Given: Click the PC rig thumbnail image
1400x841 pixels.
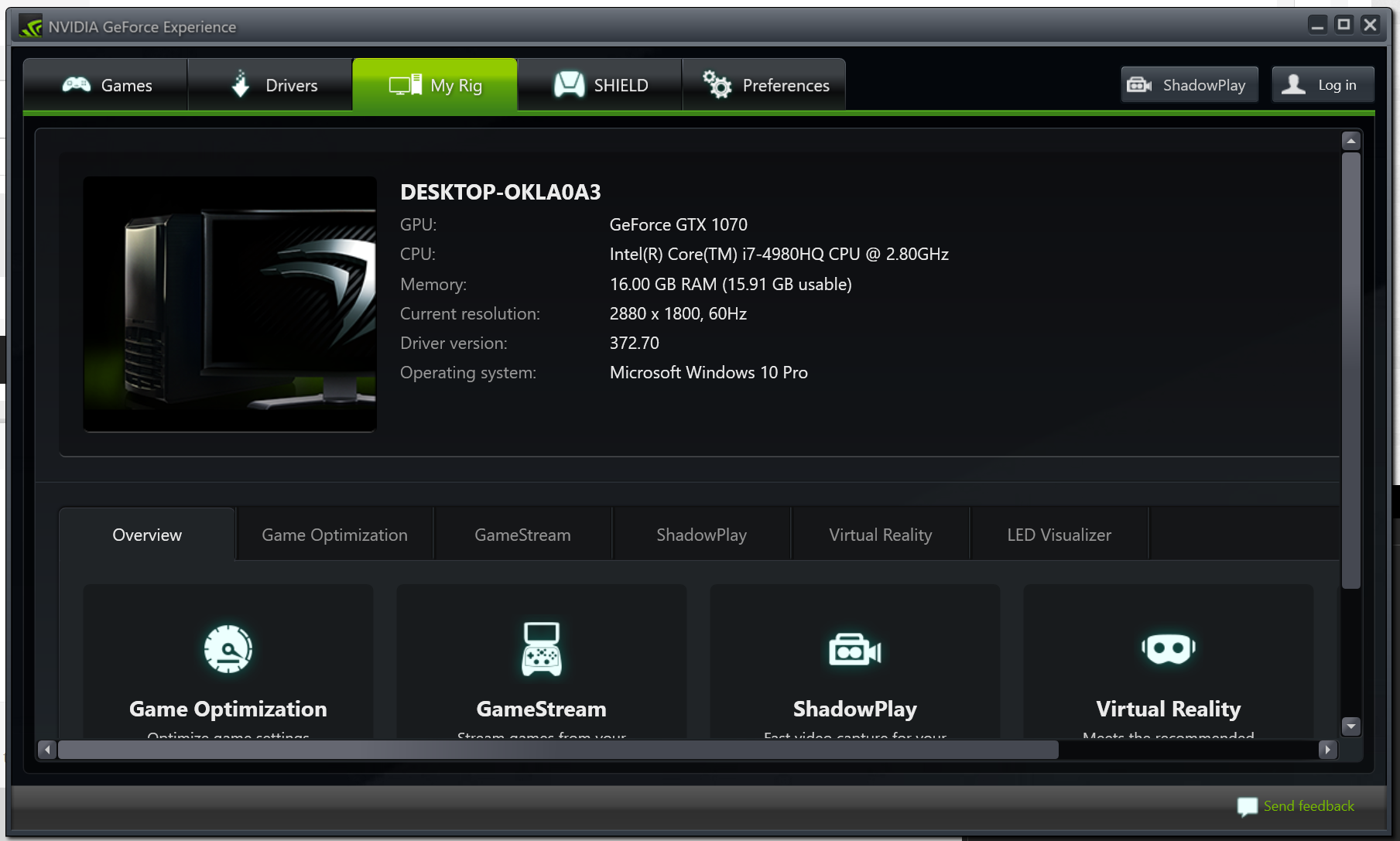Looking at the screenshot, I should tap(230, 304).
